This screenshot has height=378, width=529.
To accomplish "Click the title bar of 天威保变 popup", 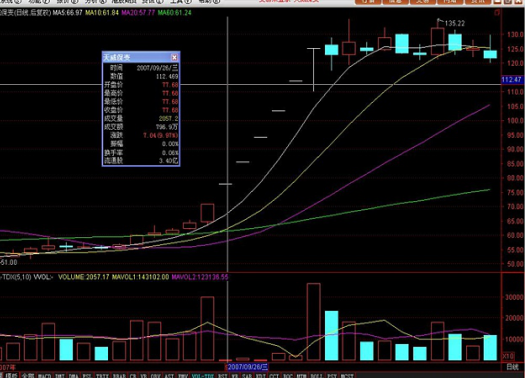I will click(x=137, y=57).
